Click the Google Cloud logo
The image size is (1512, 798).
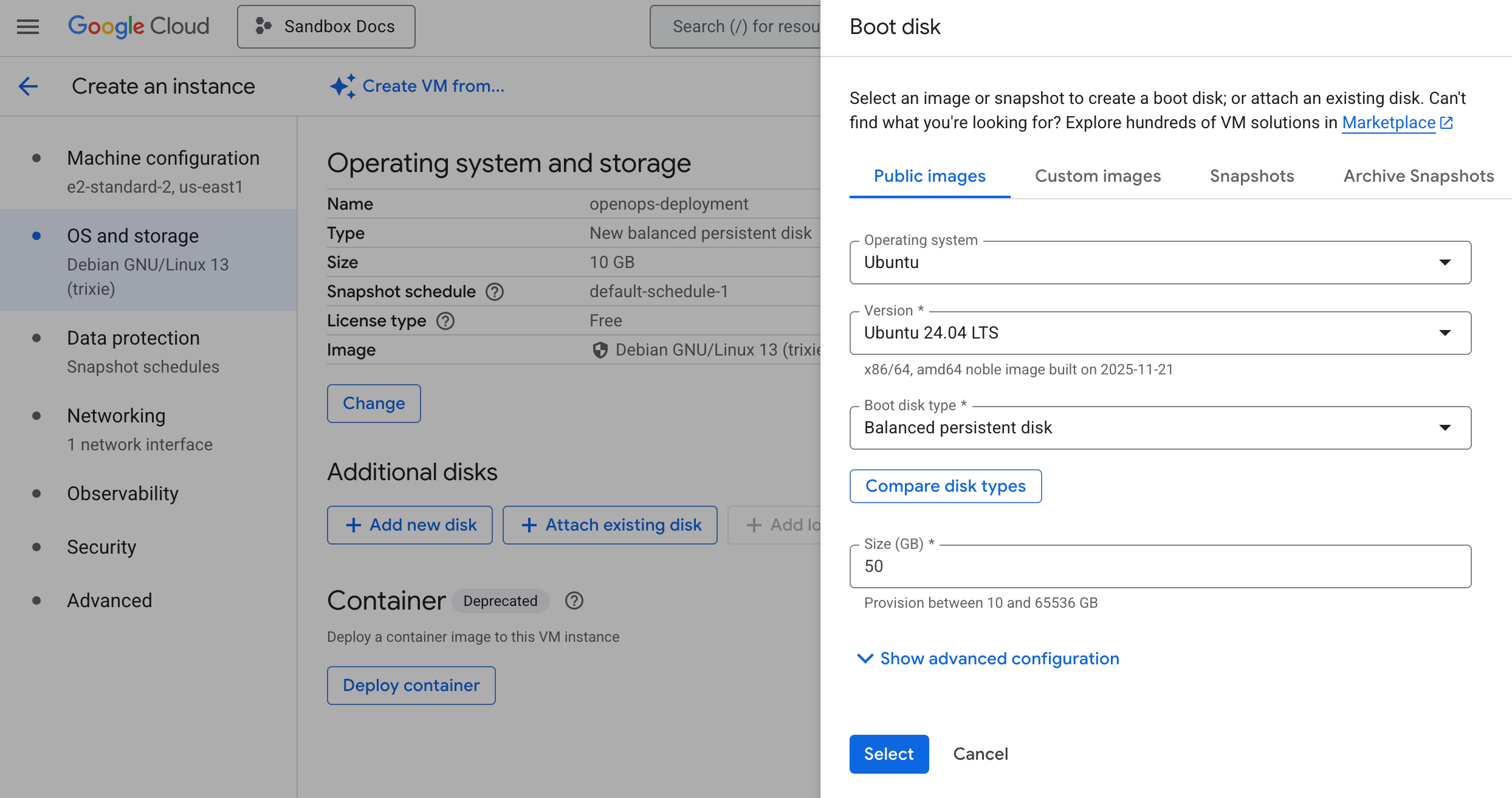coord(139,27)
